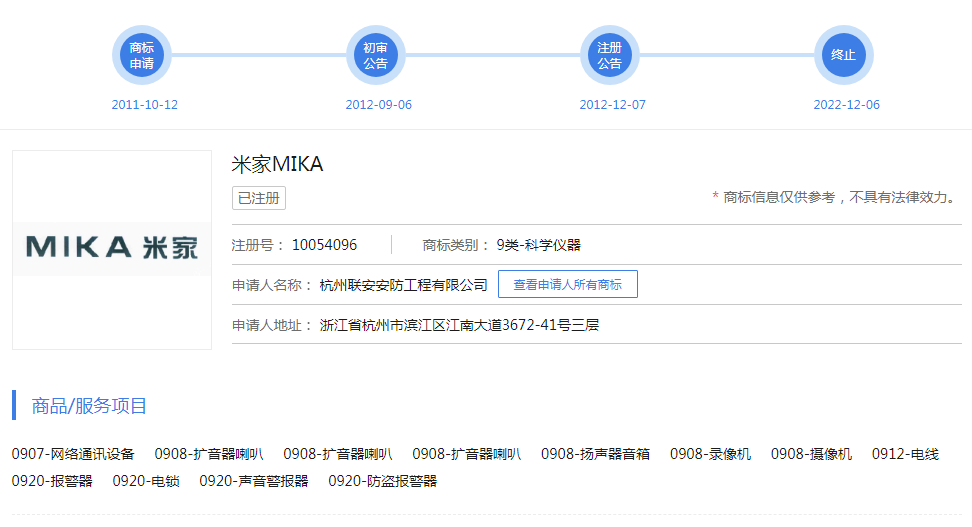Click item 0920-防盗报警器
The height and width of the screenshot is (527, 972).
point(382,481)
